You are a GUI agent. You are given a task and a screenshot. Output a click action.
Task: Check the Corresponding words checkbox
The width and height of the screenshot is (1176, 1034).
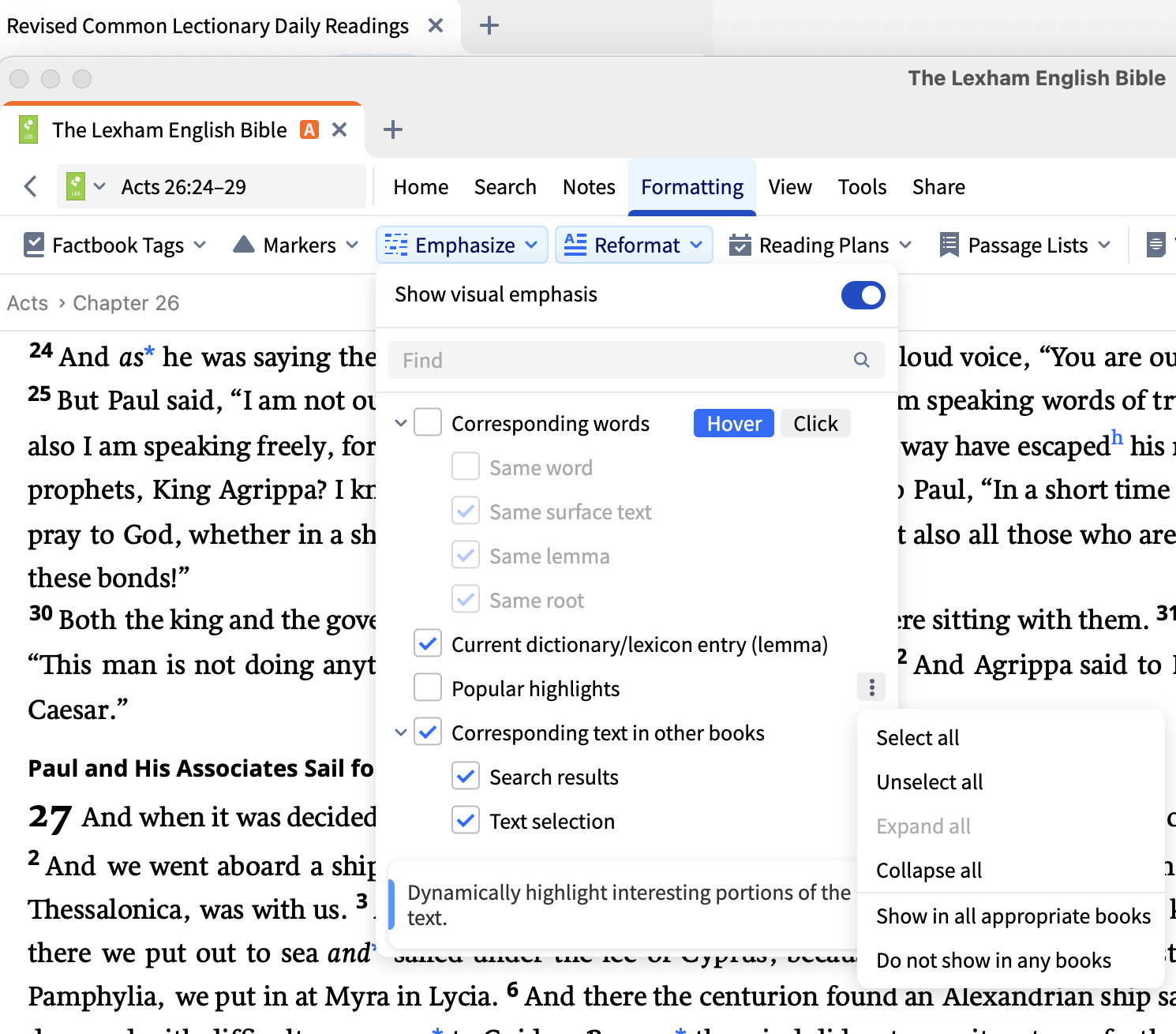[428, 422]
